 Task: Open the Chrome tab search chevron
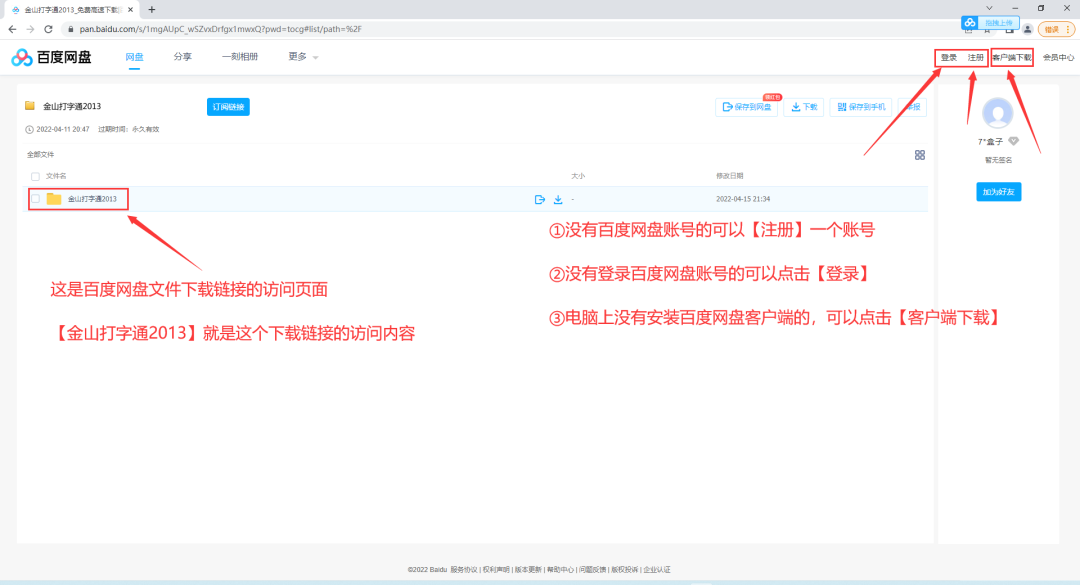click(x=989, y=8)
